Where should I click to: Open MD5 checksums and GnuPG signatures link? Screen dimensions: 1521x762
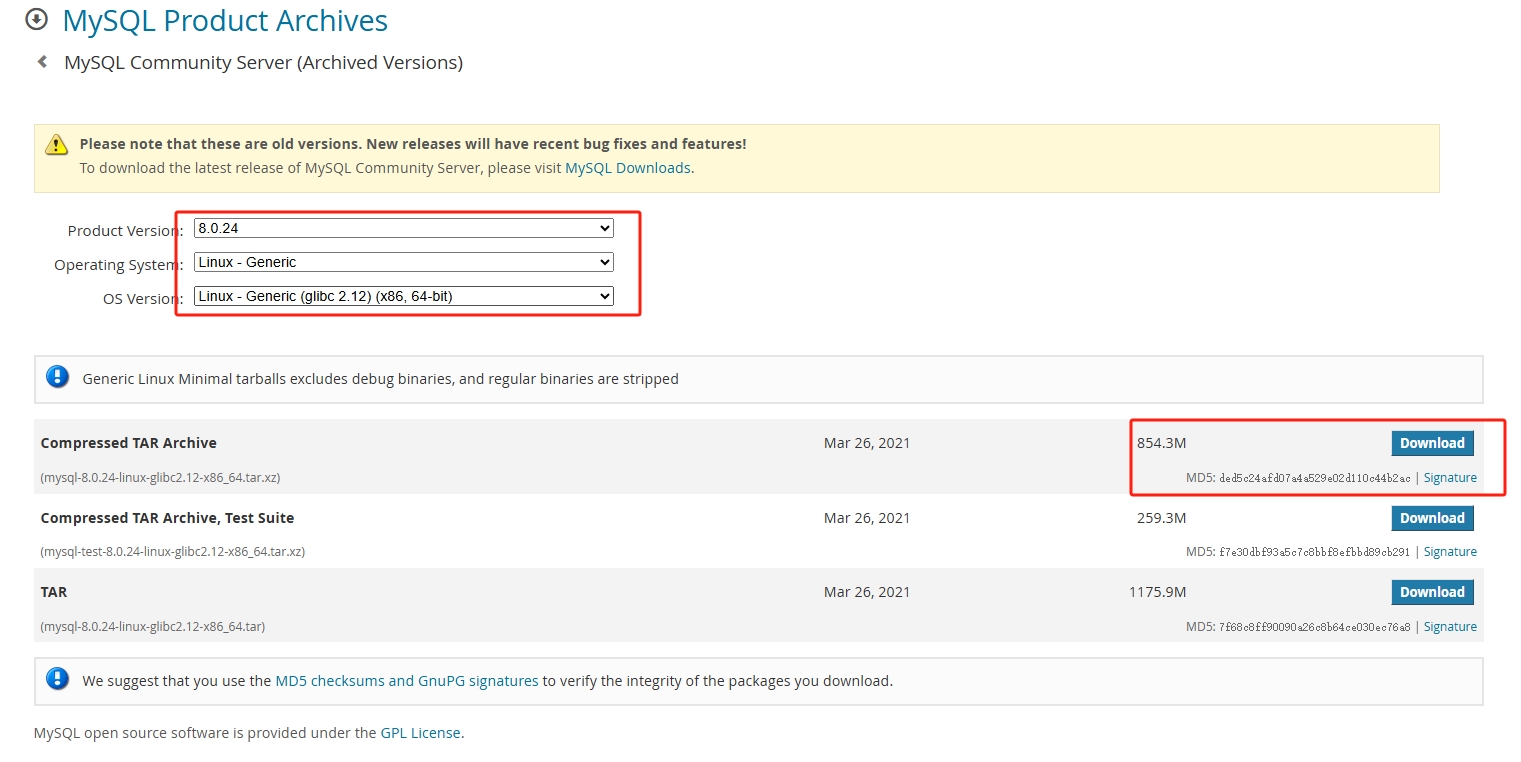407,681
